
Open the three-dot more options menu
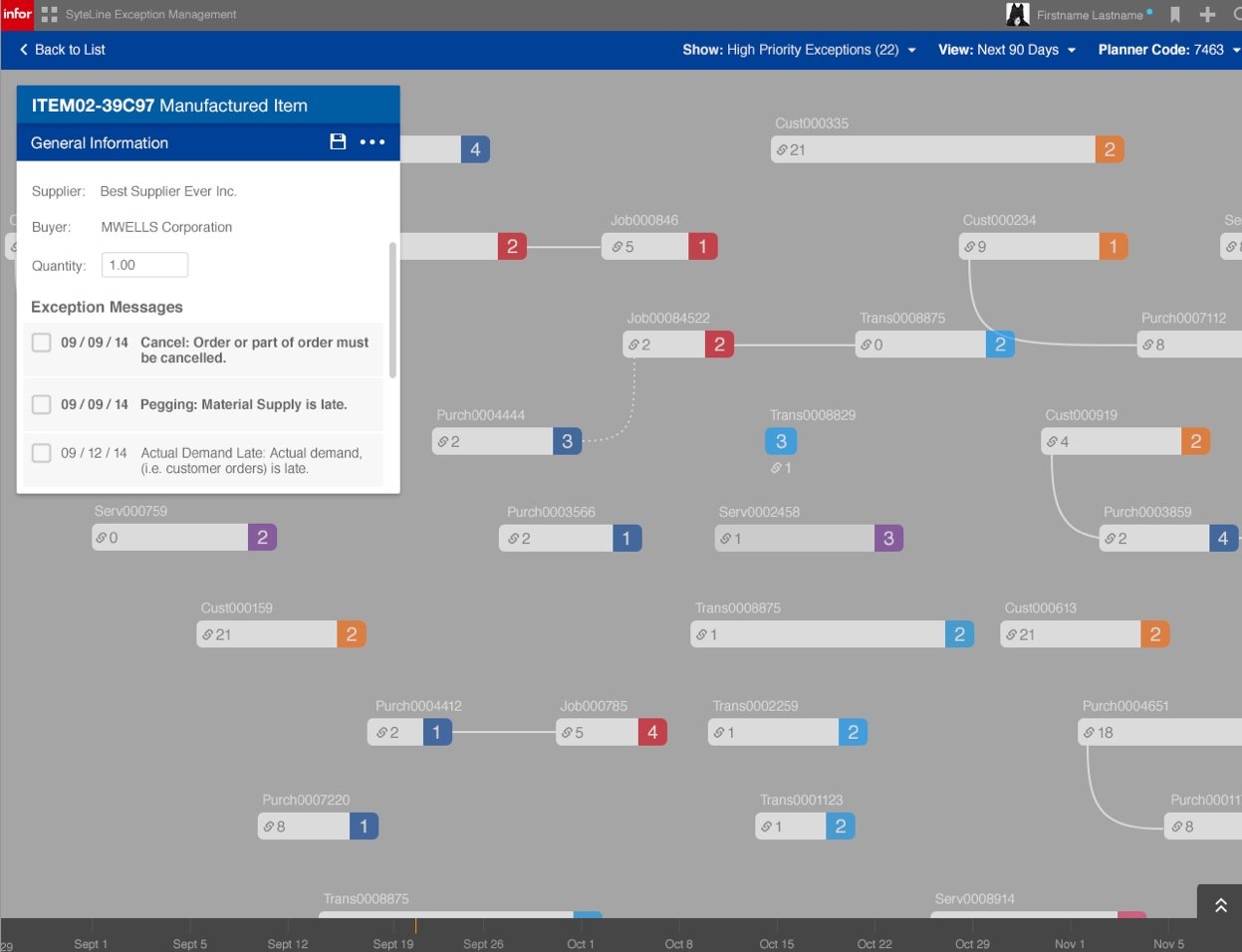373,142
